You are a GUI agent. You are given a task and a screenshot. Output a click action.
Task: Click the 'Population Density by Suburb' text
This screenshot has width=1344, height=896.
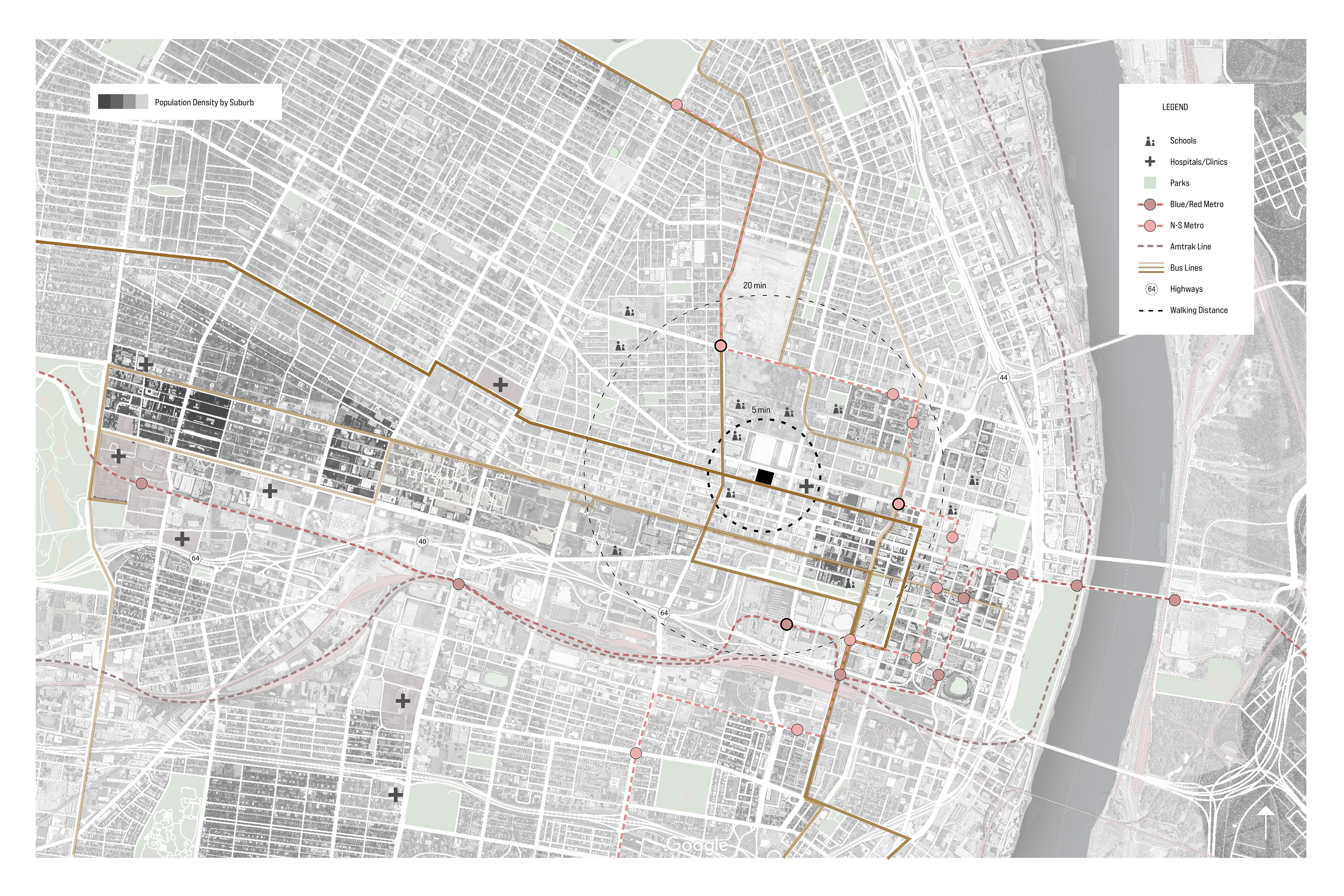(204, 102)
